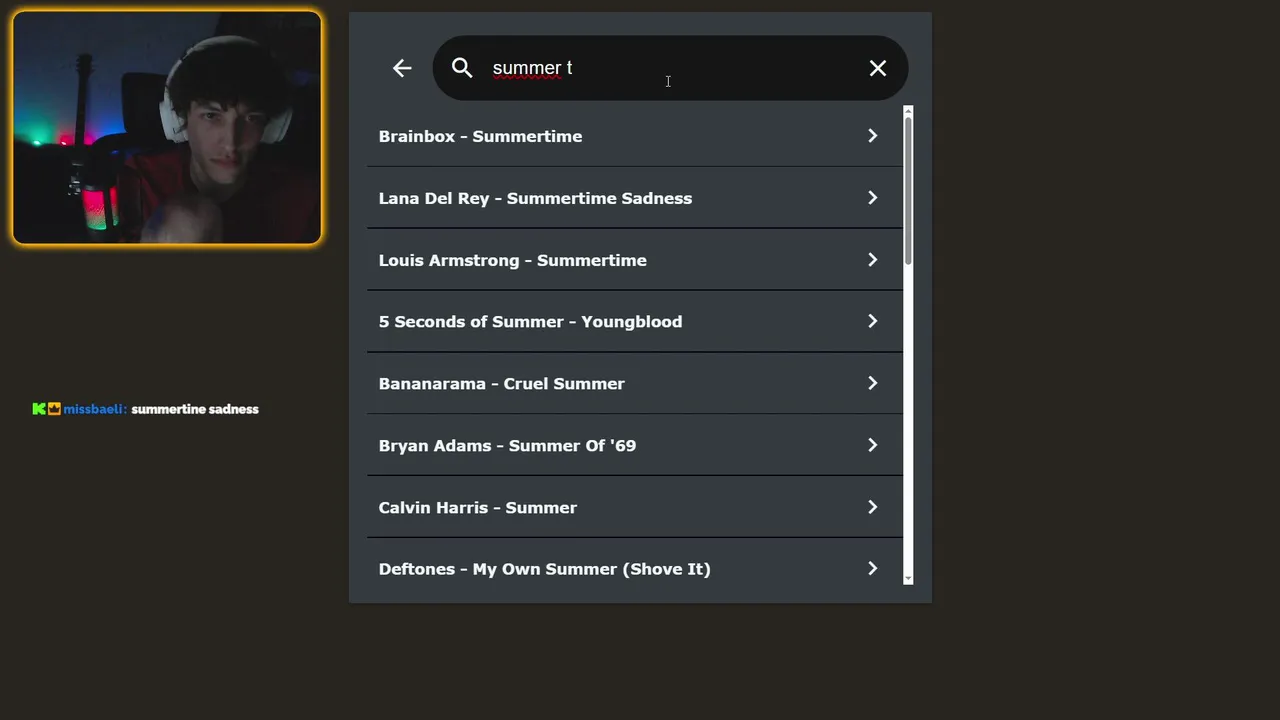The image size is (1280, 720).
Task: Open the chevron for Brainbox - Summertime
Action: (872, 136)
